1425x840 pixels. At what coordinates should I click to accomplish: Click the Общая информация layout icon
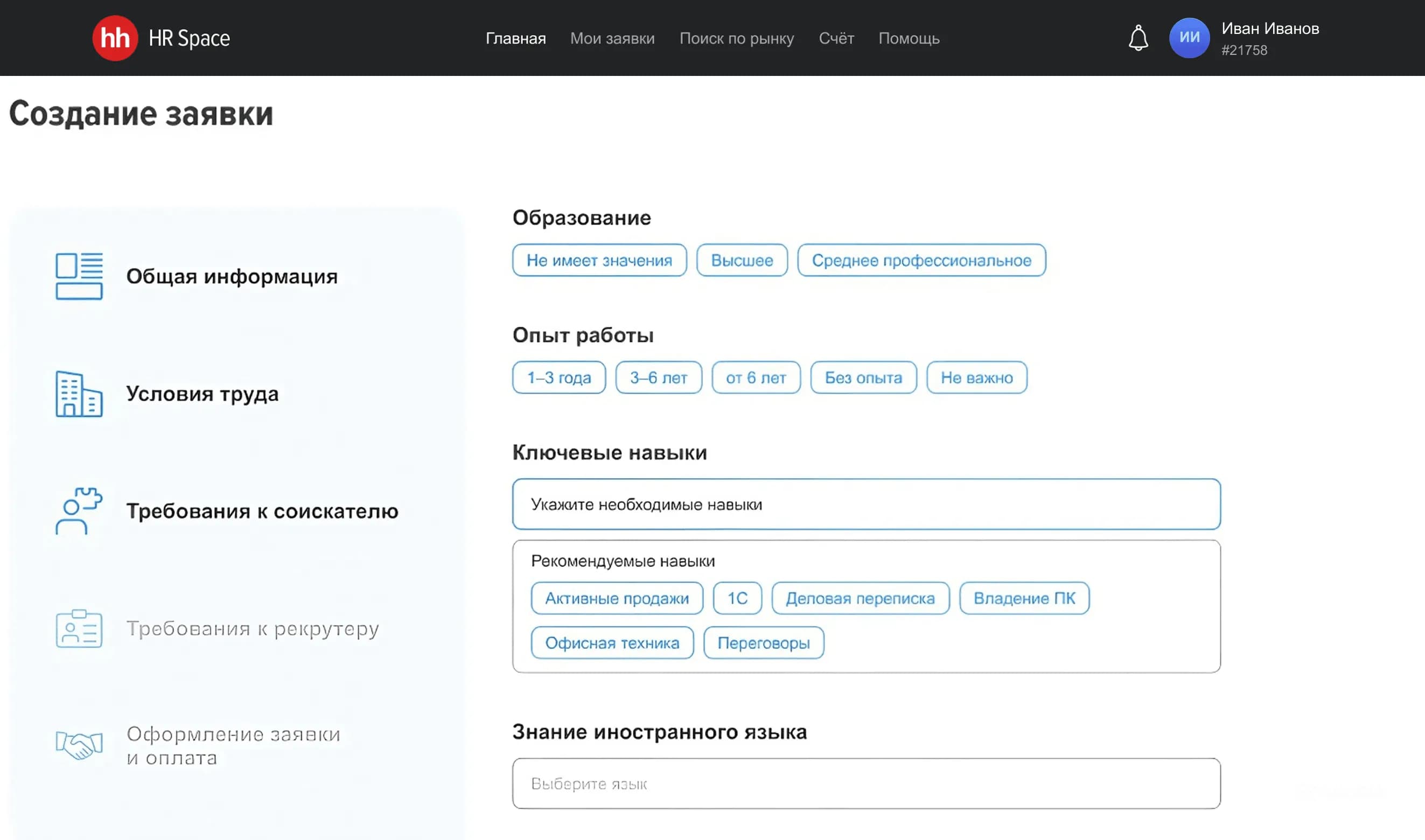[x=79, y=276]
